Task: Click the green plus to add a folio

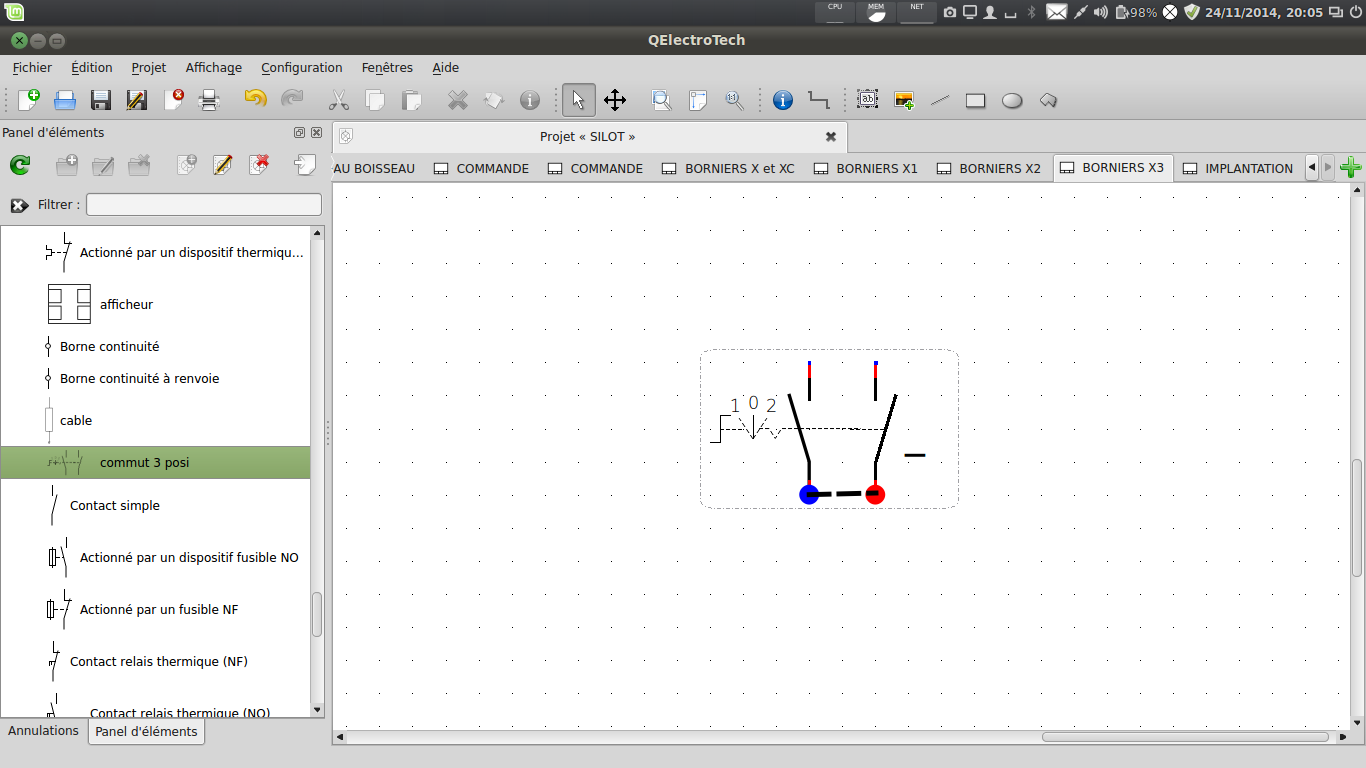Action: coord(1350,168)
